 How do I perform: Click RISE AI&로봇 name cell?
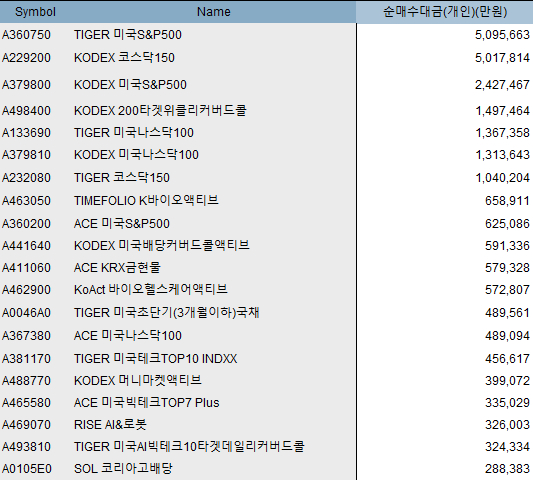point(110,425)
